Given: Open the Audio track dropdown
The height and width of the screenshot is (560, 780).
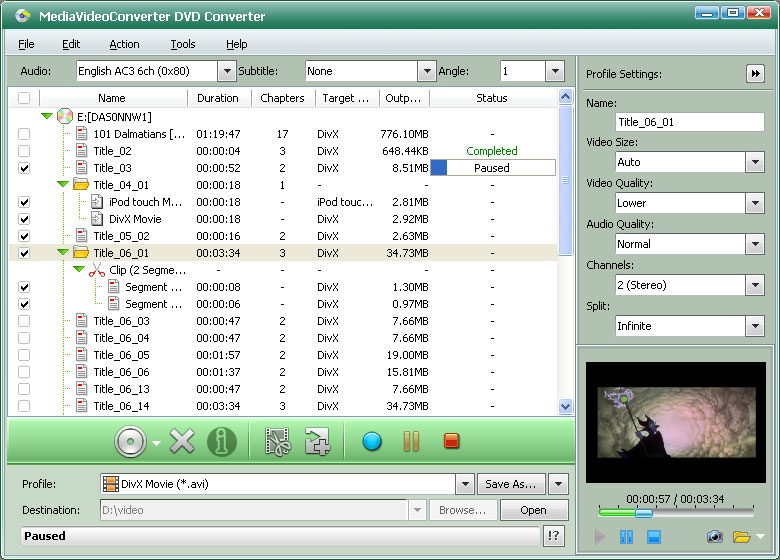Looking at the screenshot, I should coord(227,71).
